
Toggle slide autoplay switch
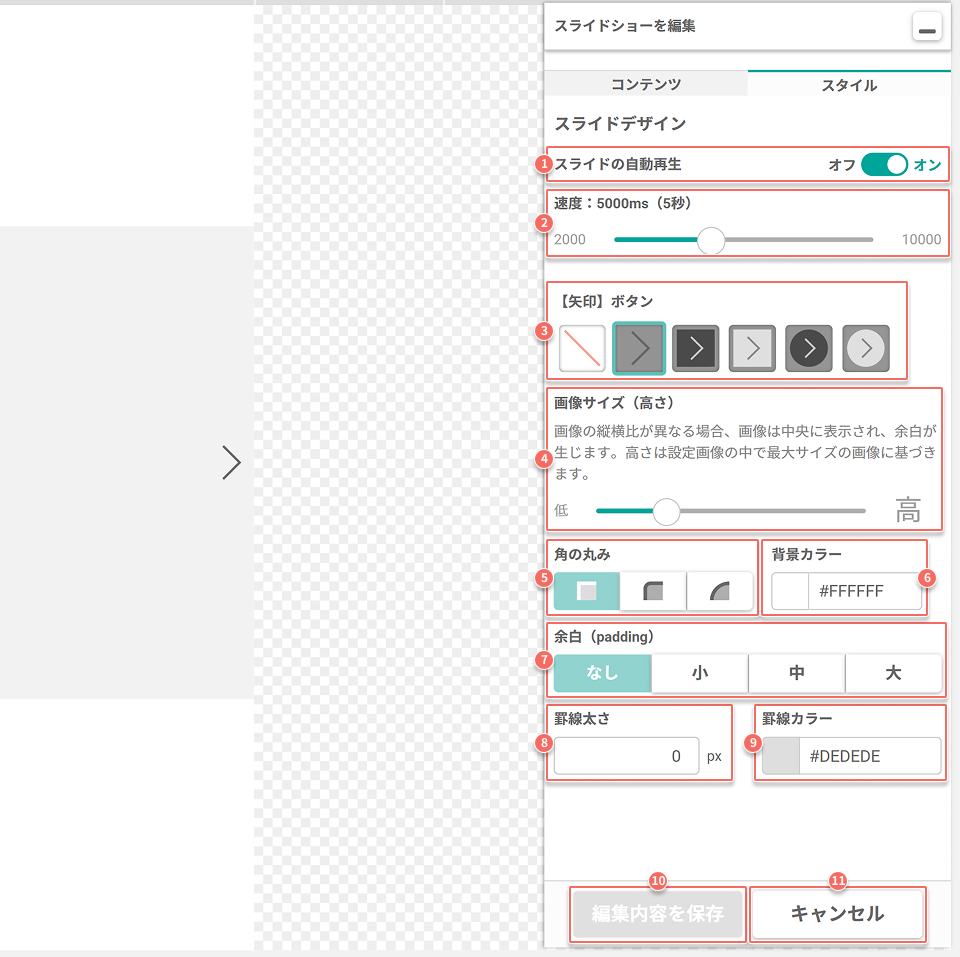click(x=884, y=164)
